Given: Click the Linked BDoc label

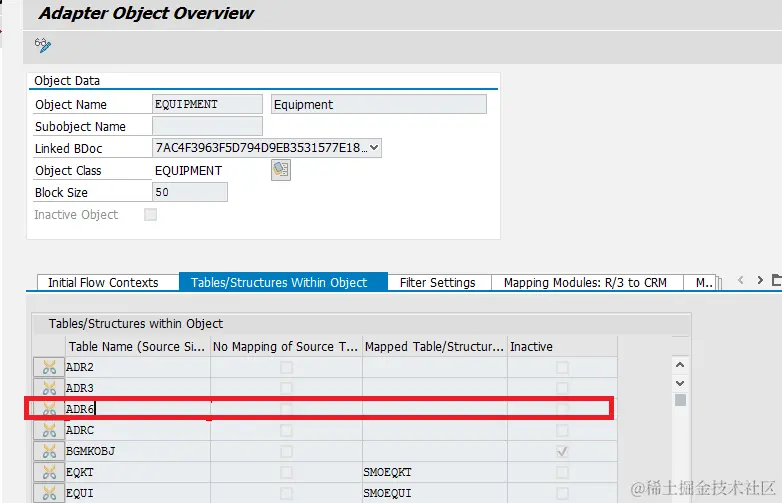Looking at the screenshot, I should tap(68, 149).
